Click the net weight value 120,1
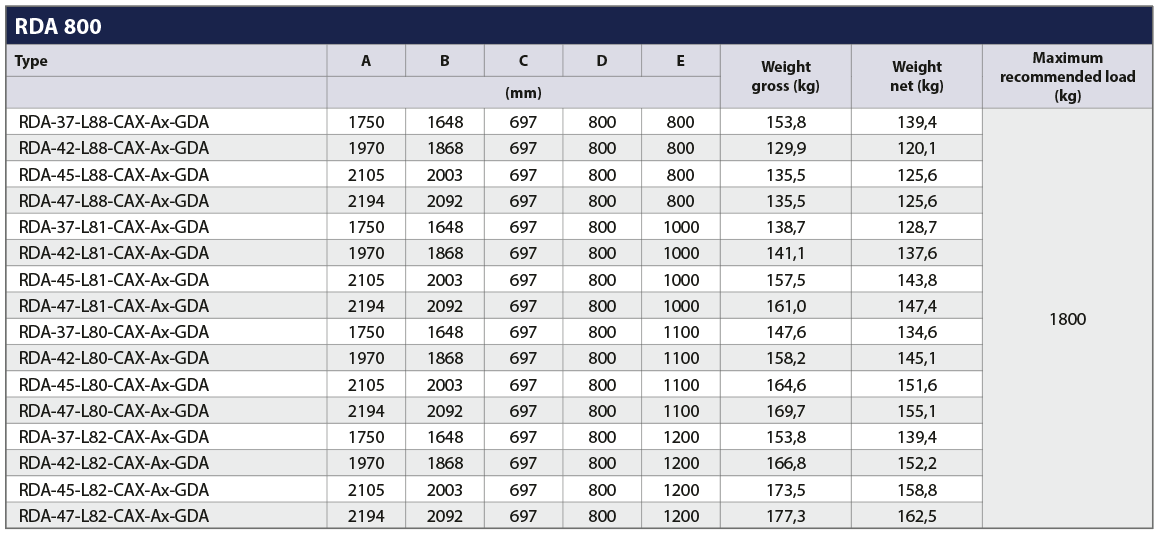 917,148
